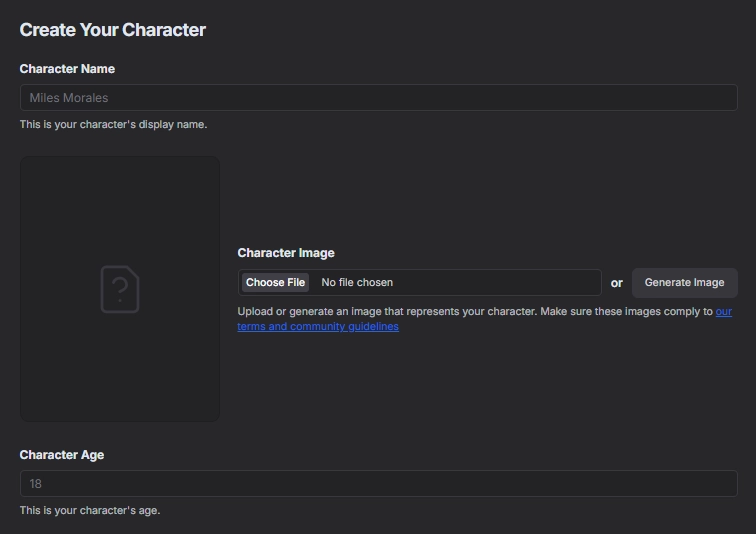The width and height of the screenshot is (756, 534).
Task: Click the 'Create Your Character' heading
Action: (x=113, y=30)
